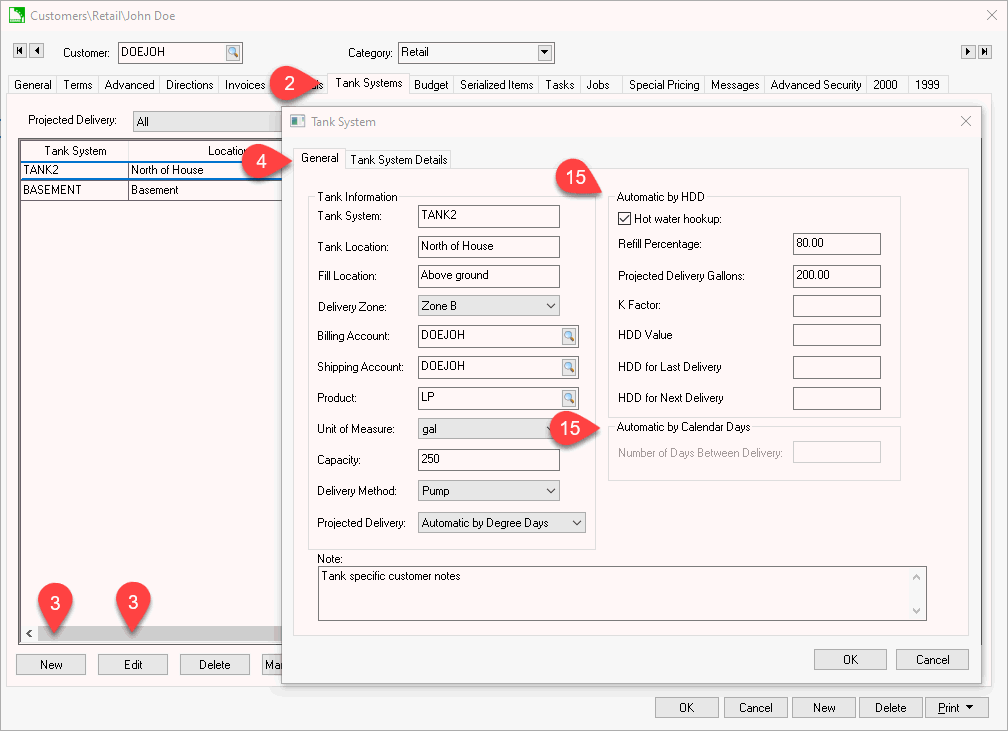Select the Serialized Items tab
Screen dimensions: 1008x731
point(496,85)
